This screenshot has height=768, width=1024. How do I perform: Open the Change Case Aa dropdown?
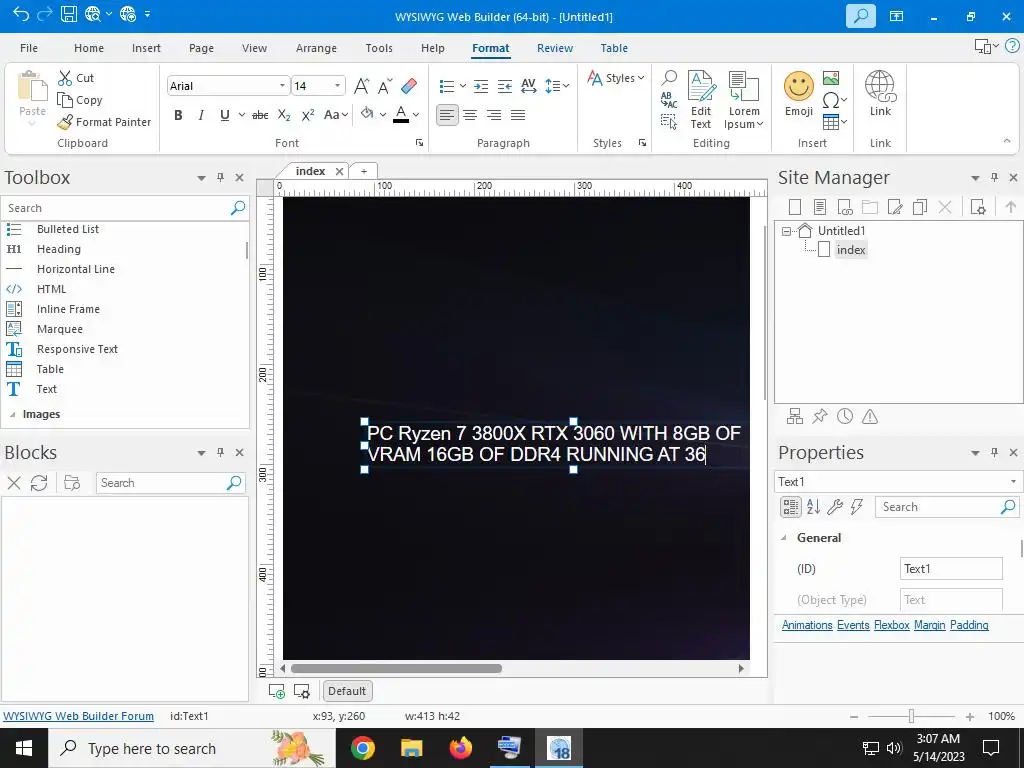[x=336, y=115]
